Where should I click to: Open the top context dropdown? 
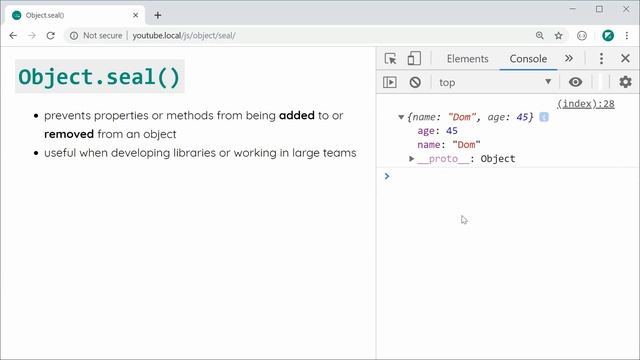click(x=495, y=82)
